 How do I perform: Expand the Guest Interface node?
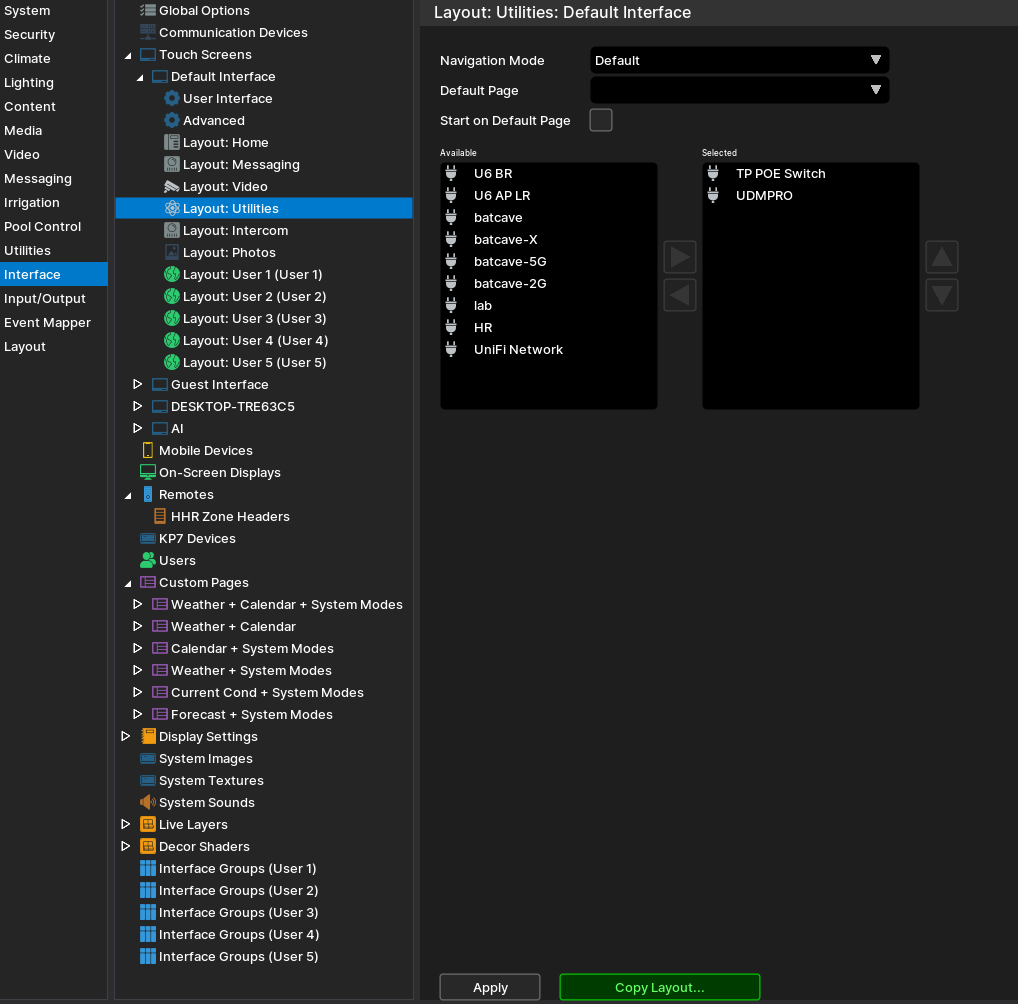click(138, 384)
